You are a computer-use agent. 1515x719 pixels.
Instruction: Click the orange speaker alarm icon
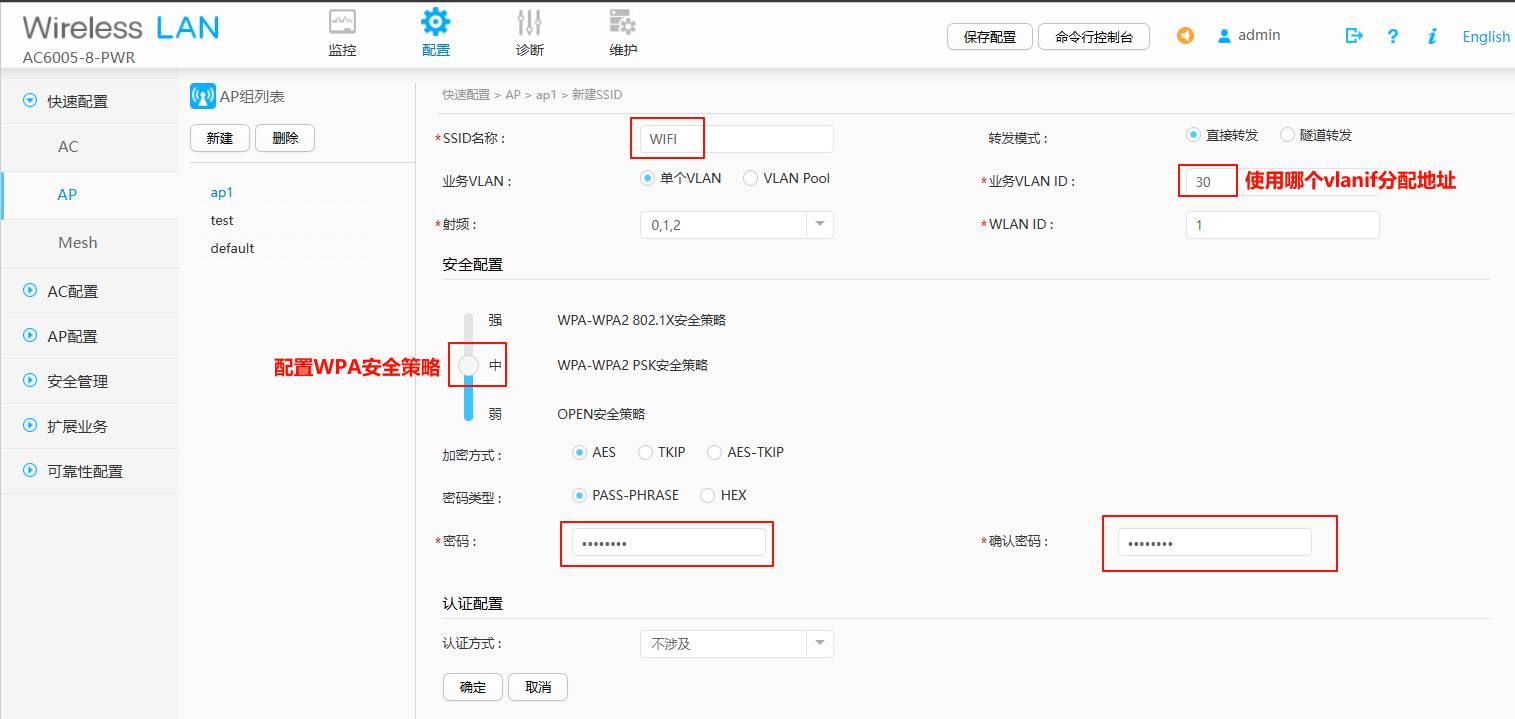(x=1185, y=36)
